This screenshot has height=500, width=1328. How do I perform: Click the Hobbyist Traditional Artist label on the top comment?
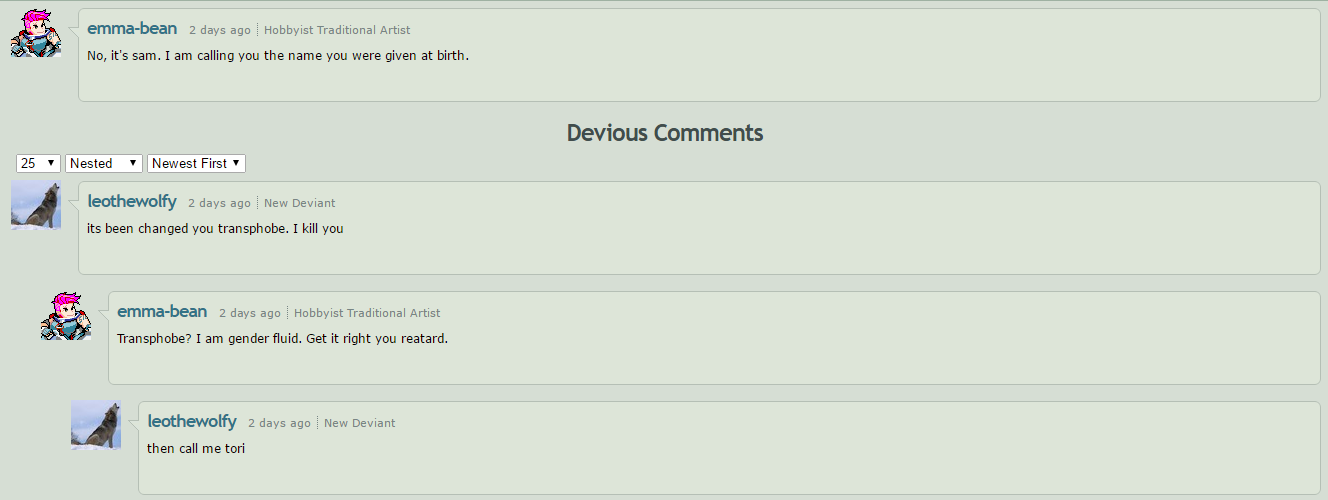337,30
